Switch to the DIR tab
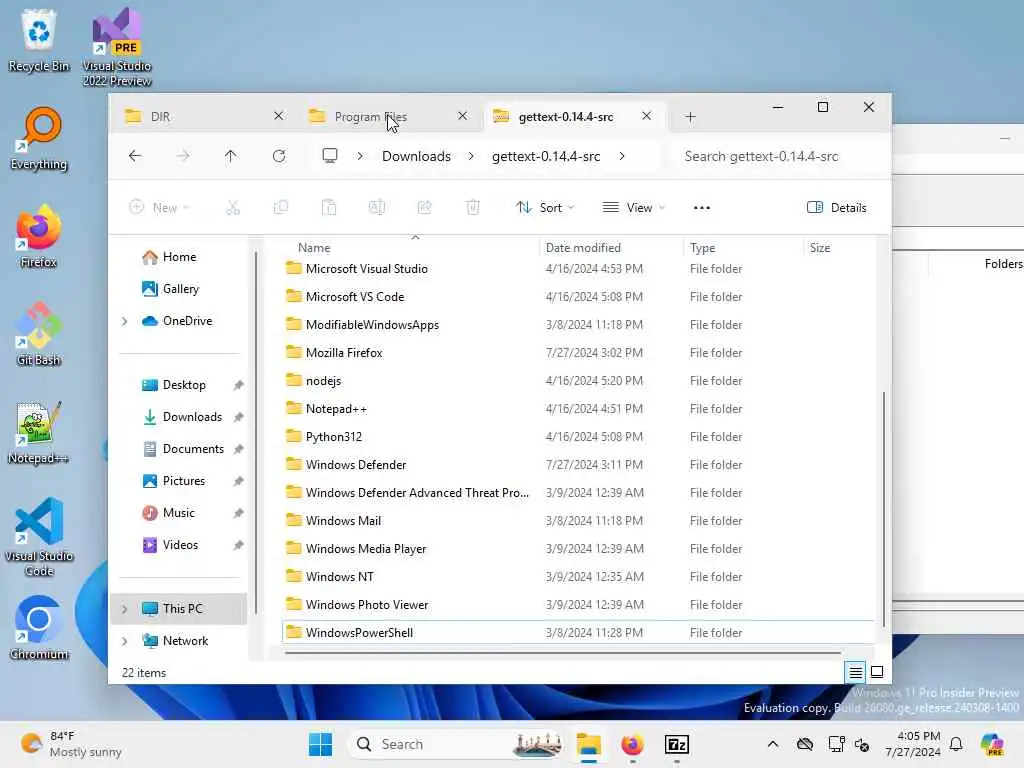Viewport: 1024px width, 768px height. 204,116
